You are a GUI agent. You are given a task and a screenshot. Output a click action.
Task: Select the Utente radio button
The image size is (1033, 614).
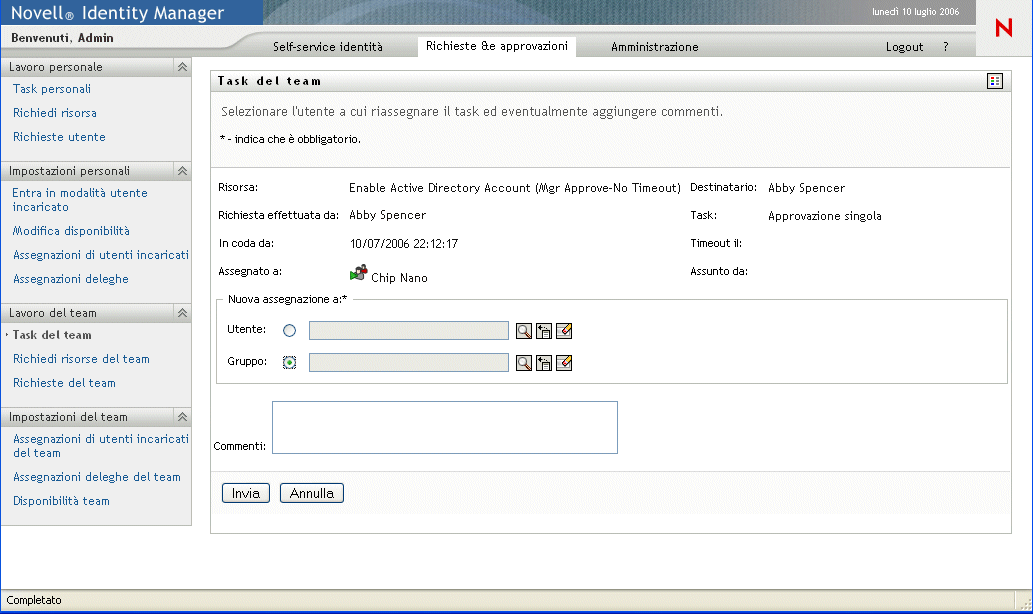[289, 331]
